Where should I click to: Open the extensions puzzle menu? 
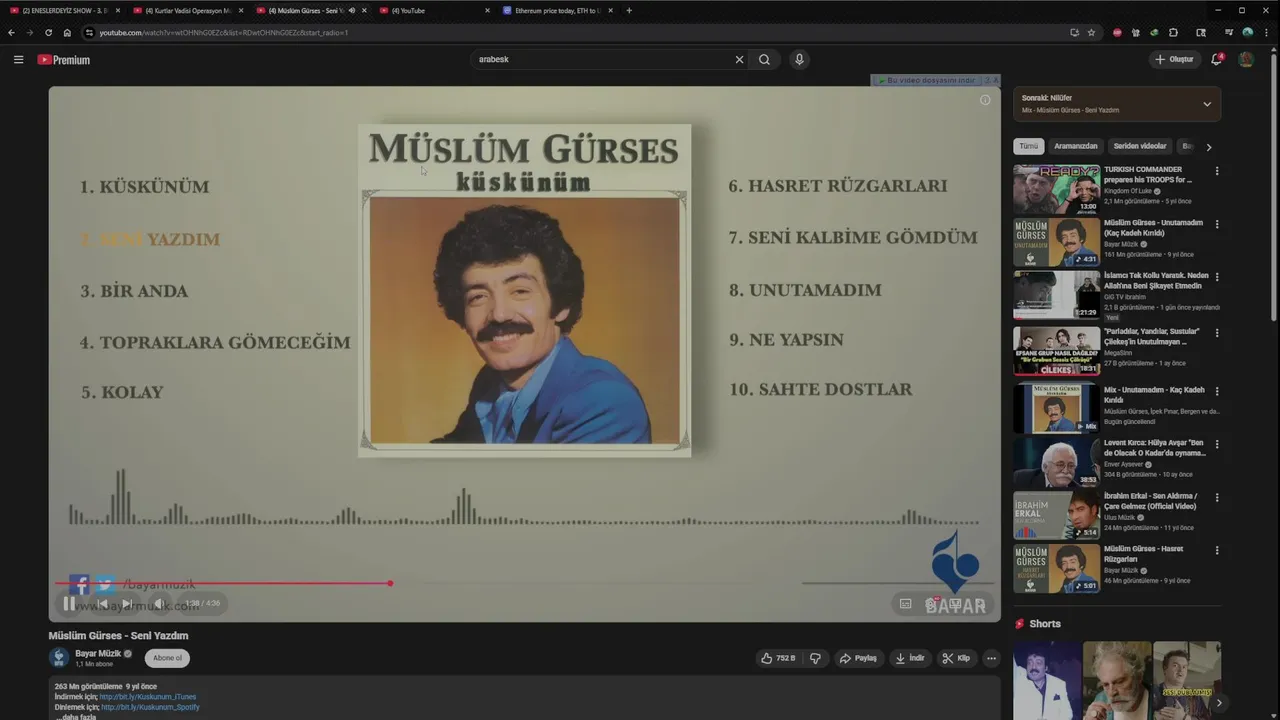coord(1173,32)
